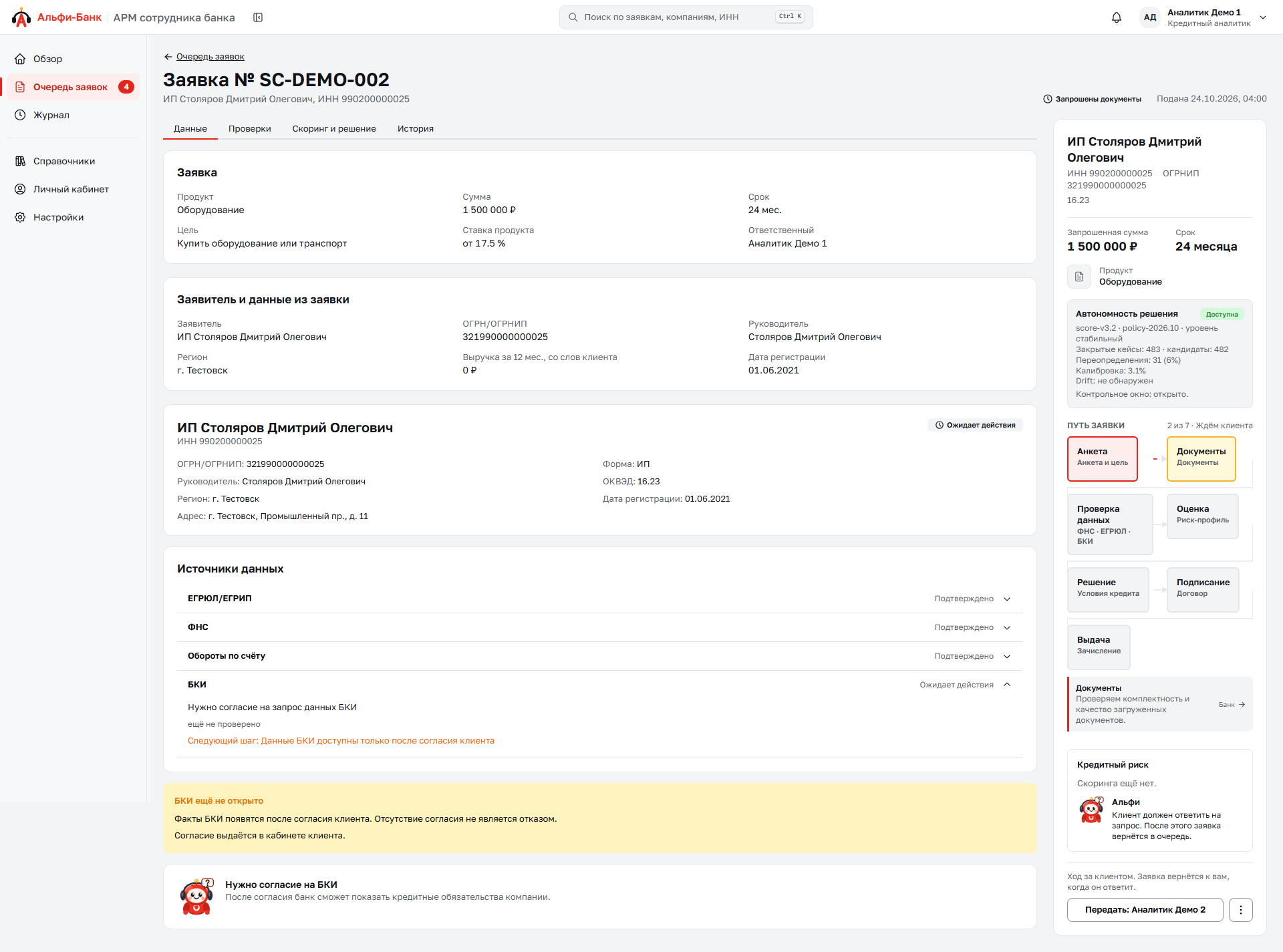Open the История tab

pyautogui.click(x=416, y=129)
